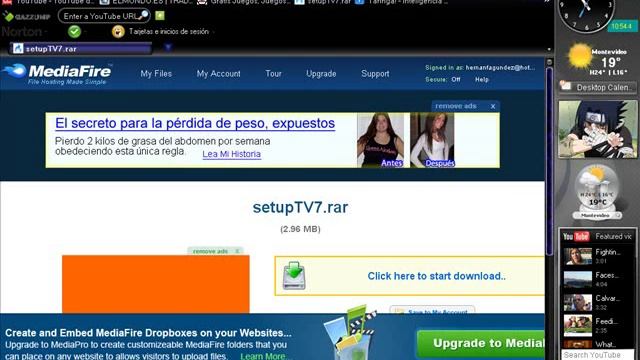The image size is (640, 360).
Task: Open the 'Feedi...' YouTube video thumbnail
Action: click(578, 325)
